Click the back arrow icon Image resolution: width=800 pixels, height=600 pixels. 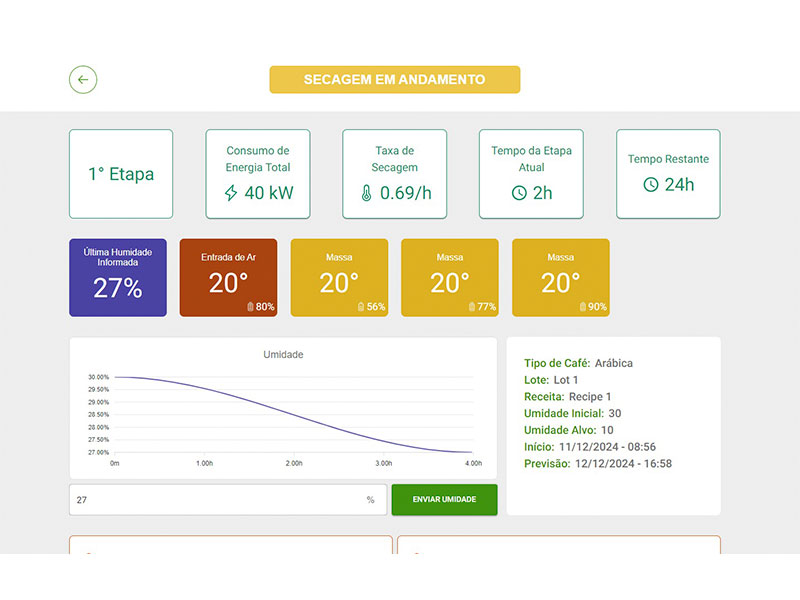pyautogui.click(x=83, y=80)
